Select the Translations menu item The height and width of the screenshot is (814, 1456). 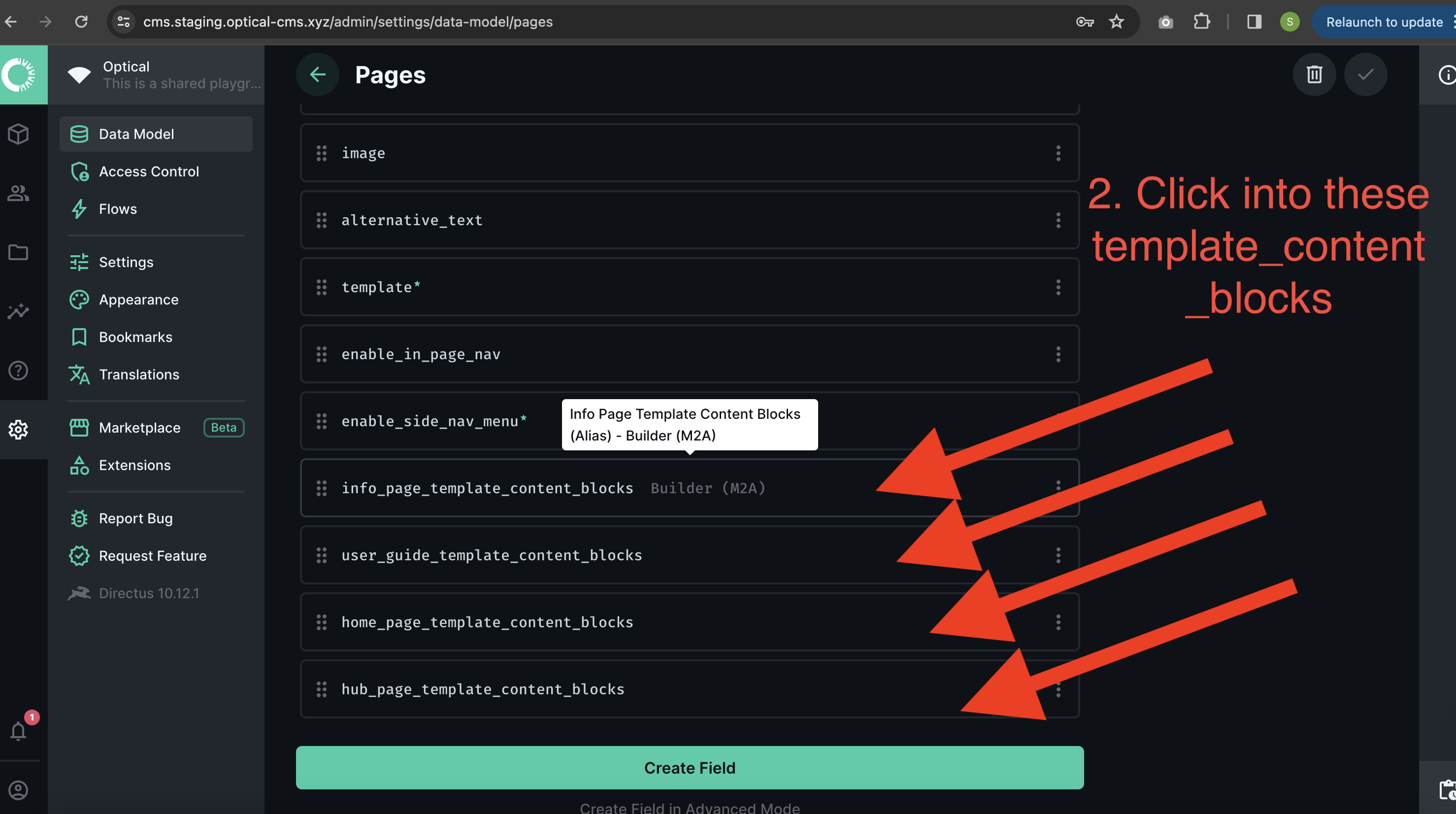138,374
